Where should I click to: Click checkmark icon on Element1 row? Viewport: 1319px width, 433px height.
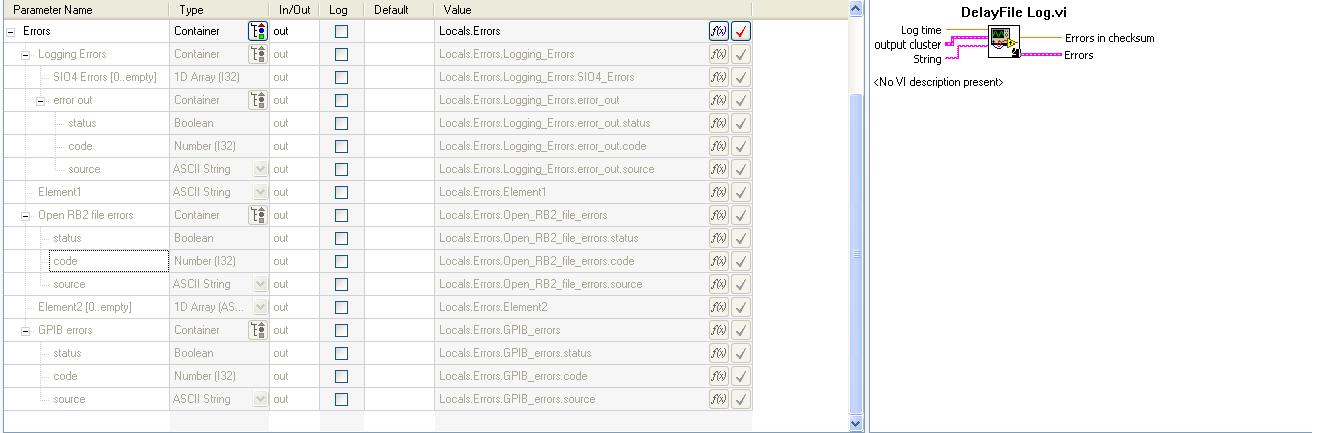741,192
